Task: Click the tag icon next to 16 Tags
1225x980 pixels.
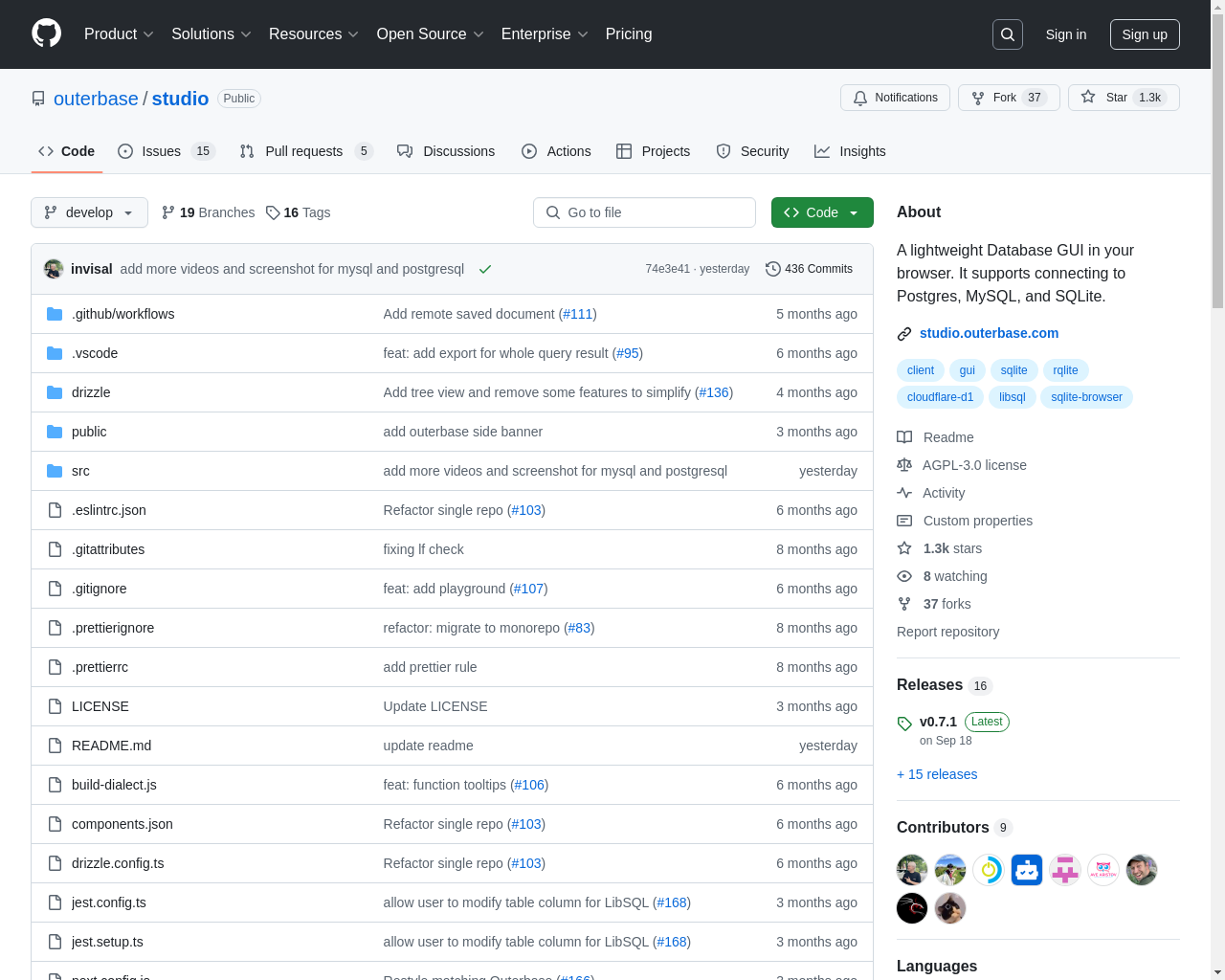Action: click(x=273, y=212)
